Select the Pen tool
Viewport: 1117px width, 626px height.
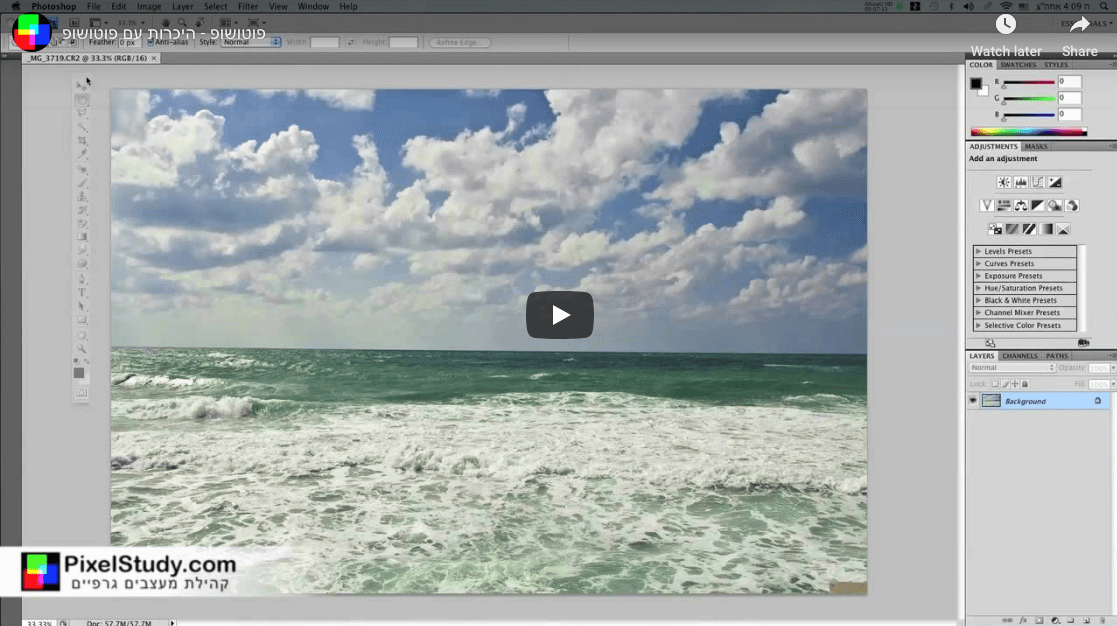(81, 278)
